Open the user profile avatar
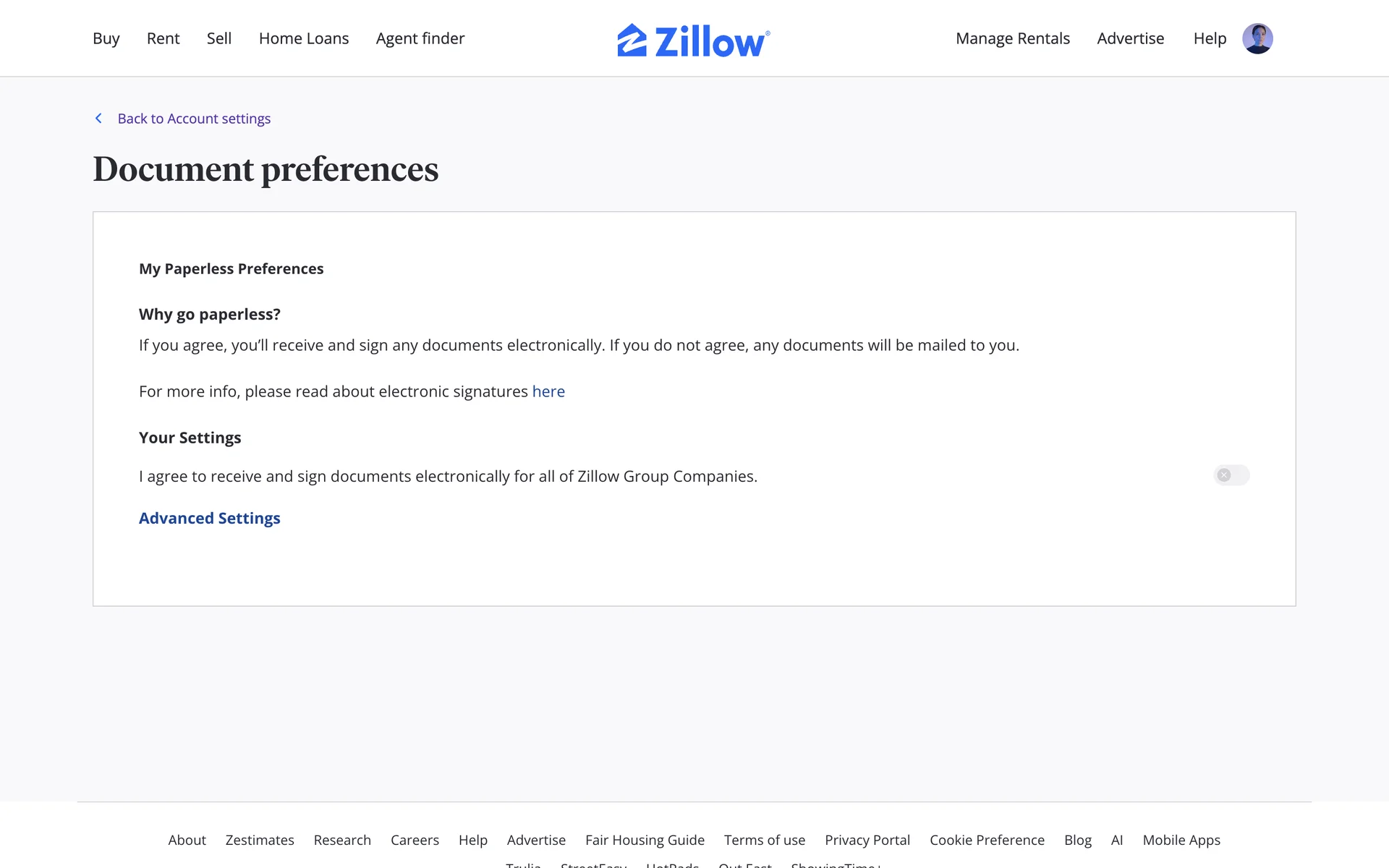 point(1257,39)
